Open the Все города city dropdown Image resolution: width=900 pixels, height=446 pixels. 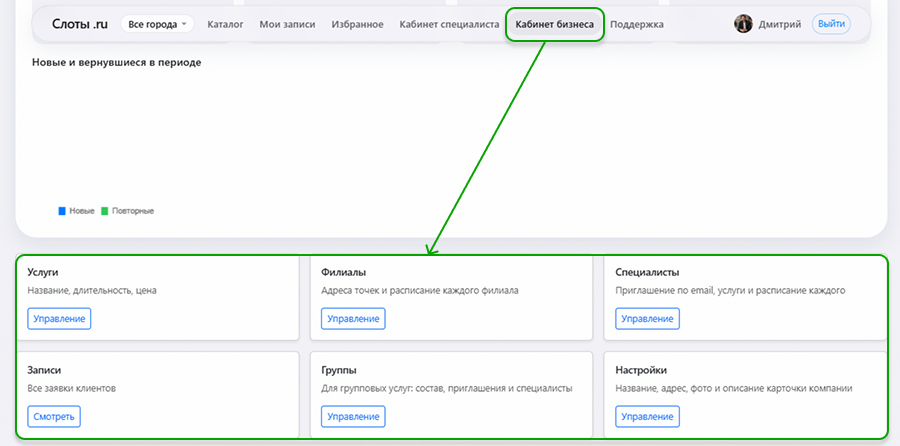(x=157, y=24)
